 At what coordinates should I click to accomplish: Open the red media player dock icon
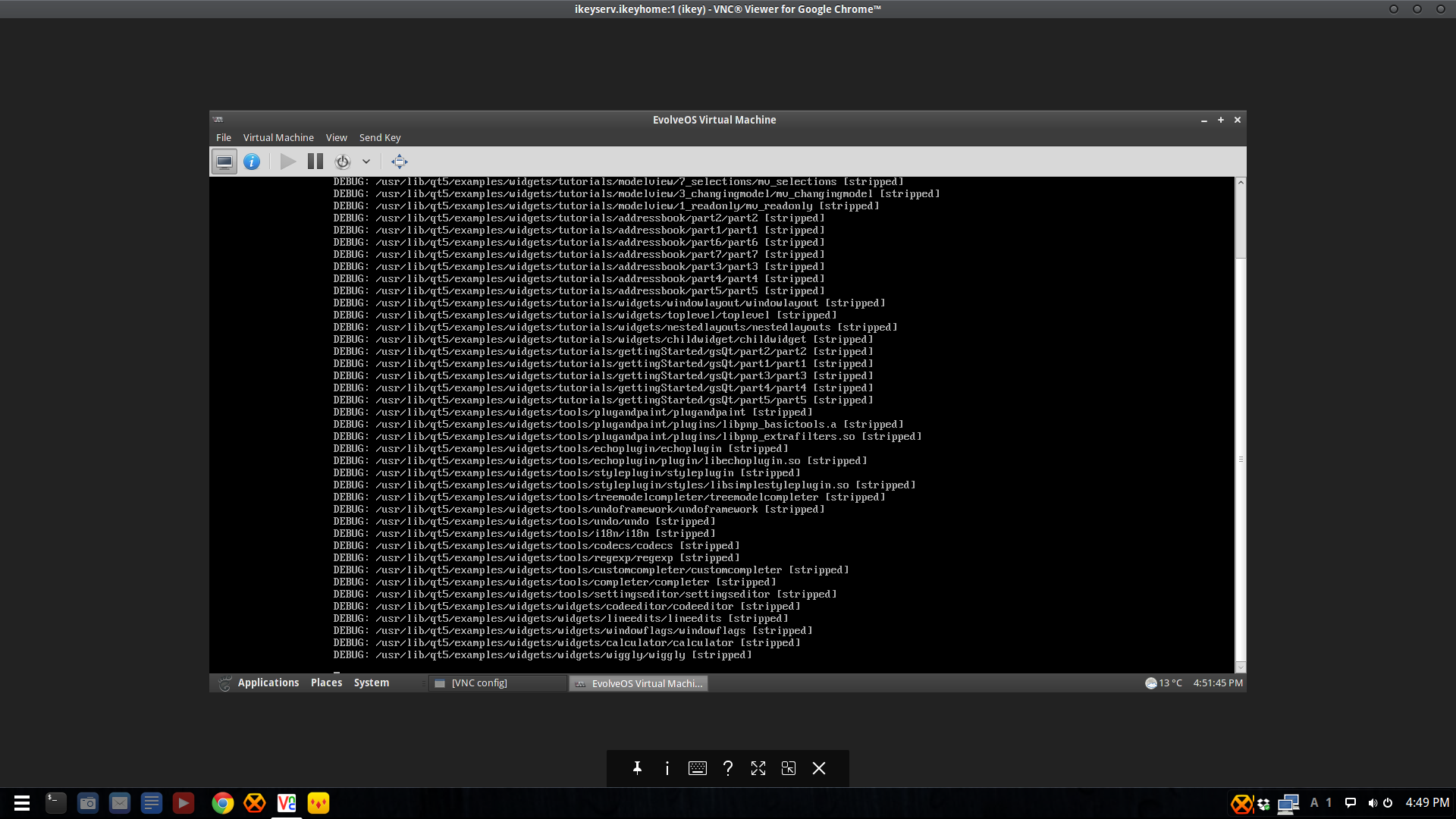[184, 803]
